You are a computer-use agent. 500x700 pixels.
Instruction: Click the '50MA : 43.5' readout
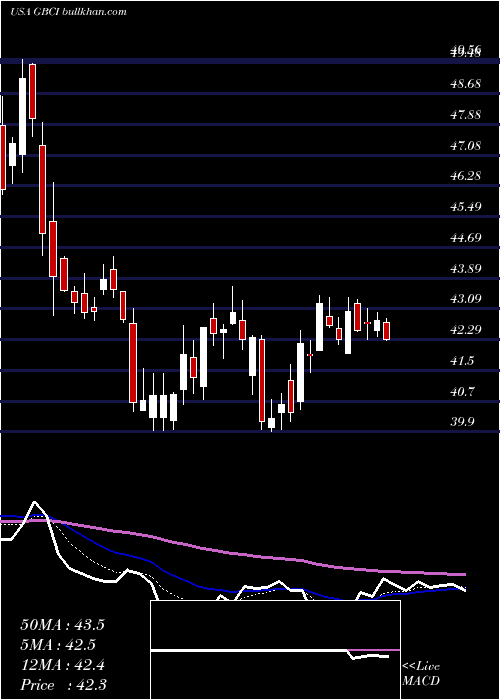(x=62, y=625)
